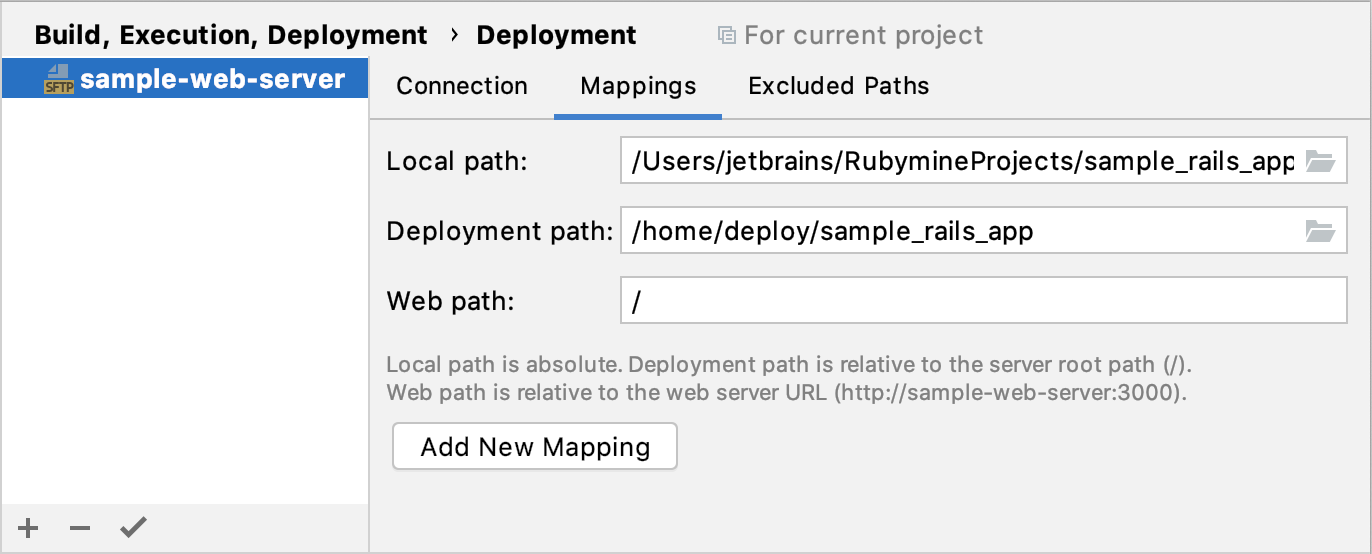Click 'Build, Execution, Deployment' breadcrumb
Image resolution: width=1372 pixels, height=554 pixels.
pyautogui.click(x=231, y=35)
